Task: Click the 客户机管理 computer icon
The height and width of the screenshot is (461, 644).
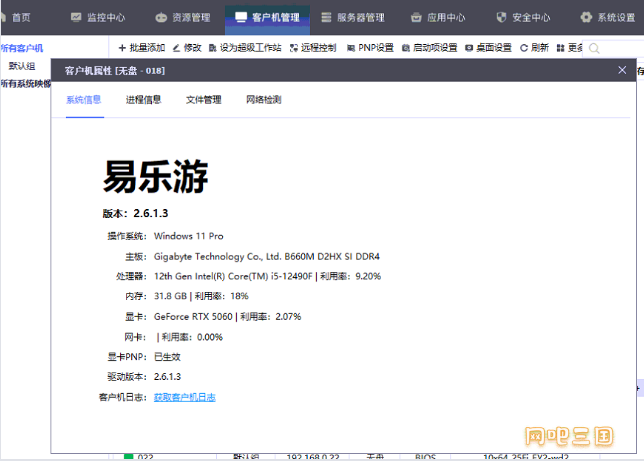Action: (x=241, y=17)
